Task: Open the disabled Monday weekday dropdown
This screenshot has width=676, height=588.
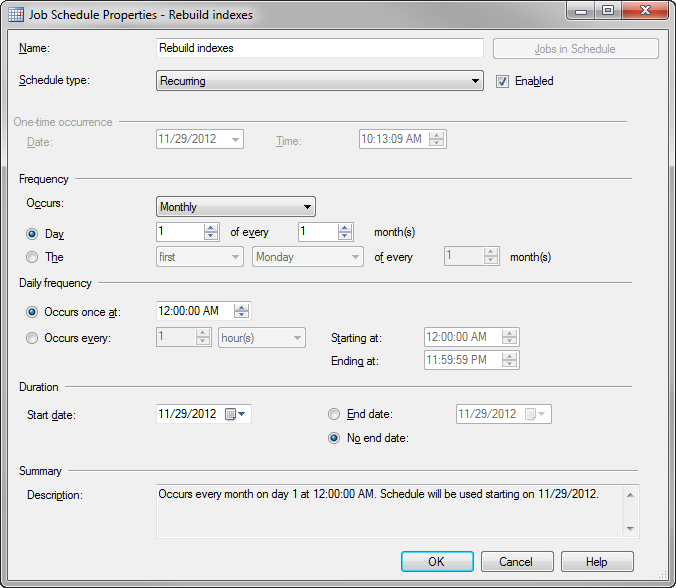Action: click(x=308, y=257)
